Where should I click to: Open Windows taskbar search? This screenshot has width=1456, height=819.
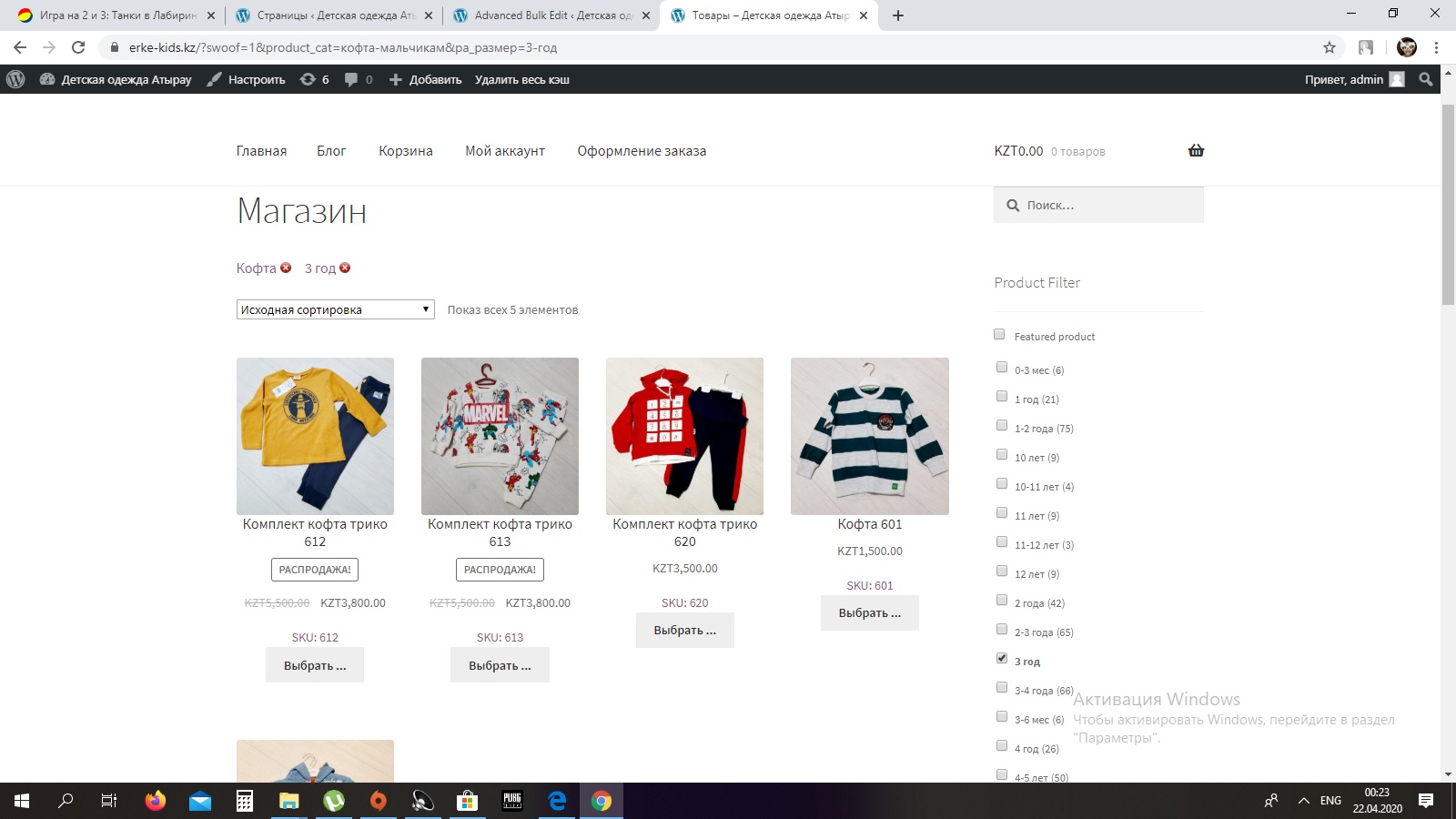pos(66,801)
